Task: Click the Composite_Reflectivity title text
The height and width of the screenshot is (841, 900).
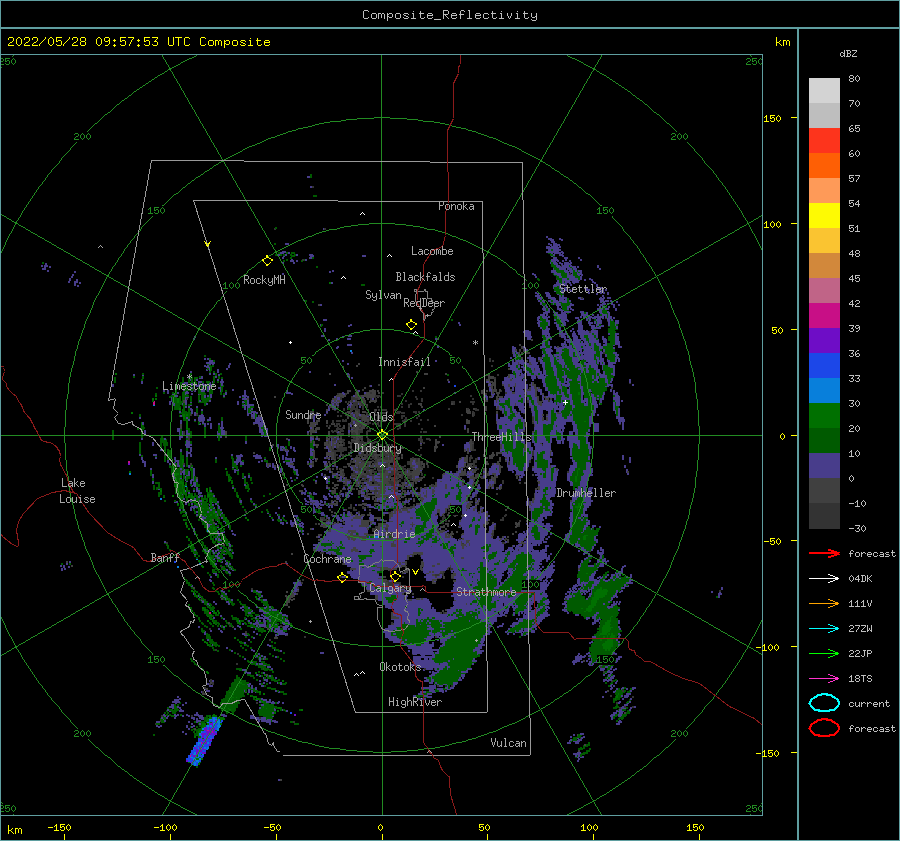Action: (x=450, y=15)
